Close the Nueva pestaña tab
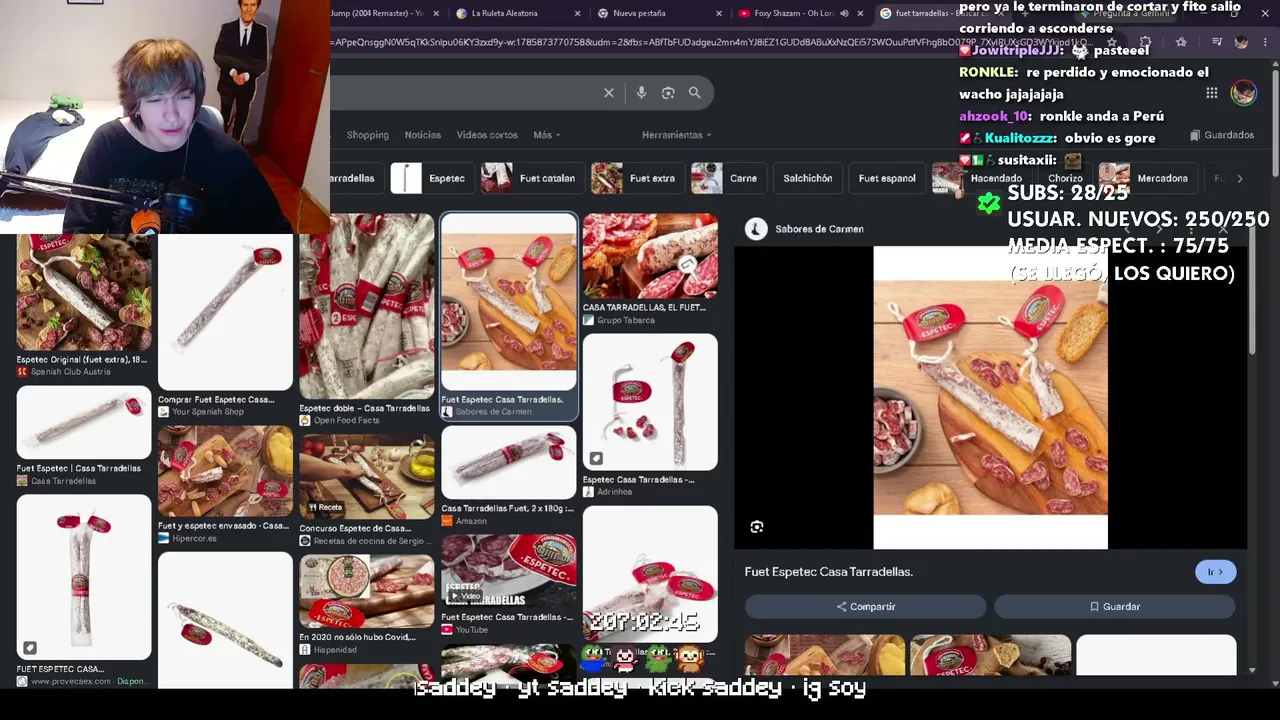The image size is (1280, 720). pyautogui.click(x=719, y=13)
